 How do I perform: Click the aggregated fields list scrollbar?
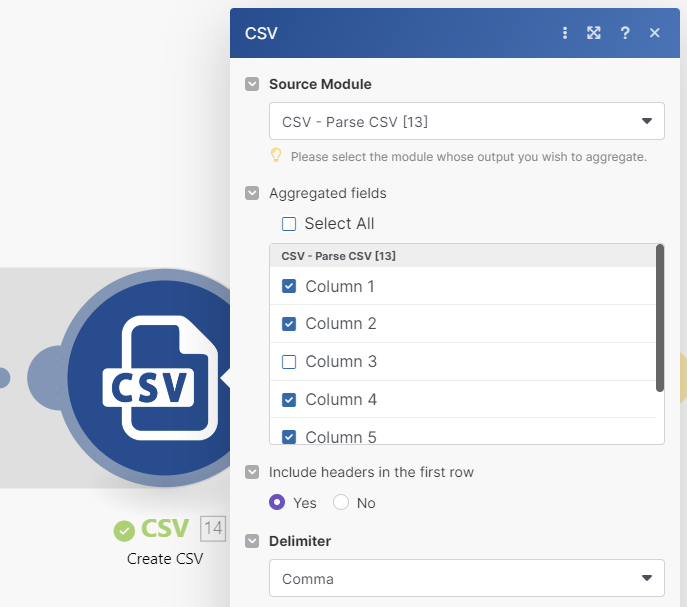click(x=659, y=318)
